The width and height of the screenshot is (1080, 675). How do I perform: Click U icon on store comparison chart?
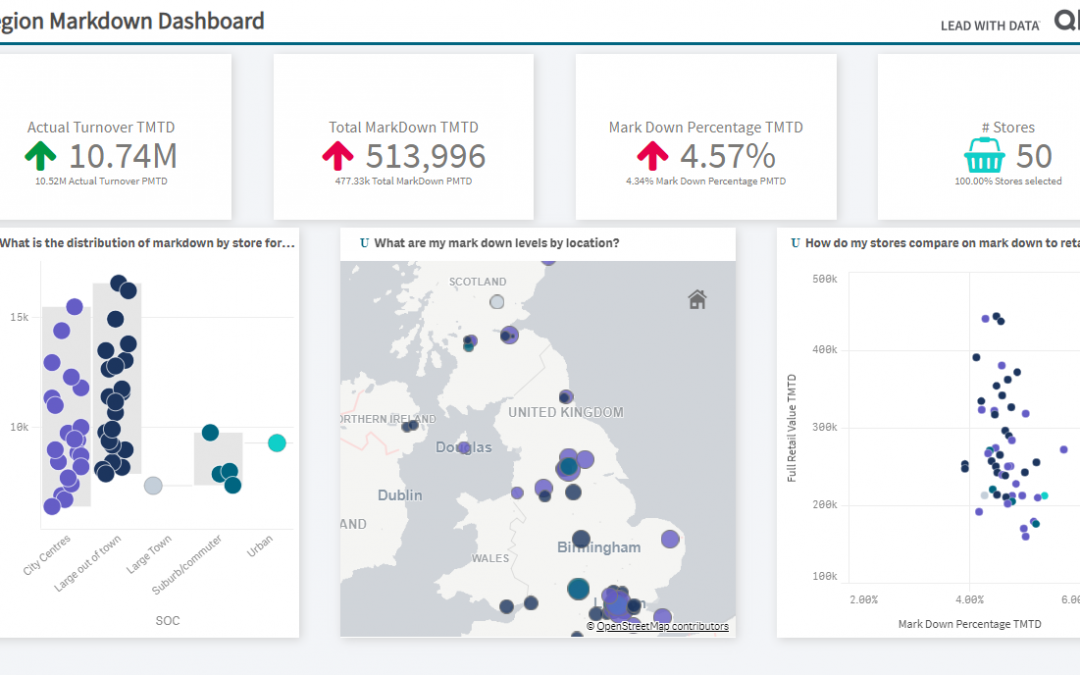(796, 243)
